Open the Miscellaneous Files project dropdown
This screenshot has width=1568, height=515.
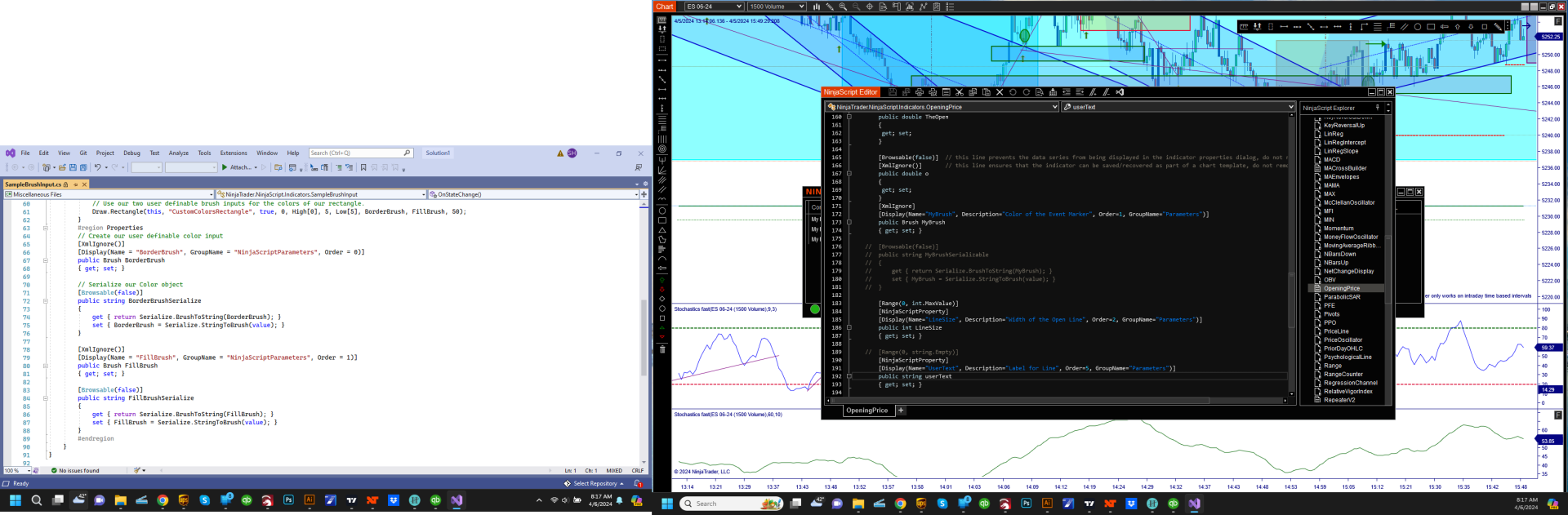pyautogui.click(x=108, y=194)
